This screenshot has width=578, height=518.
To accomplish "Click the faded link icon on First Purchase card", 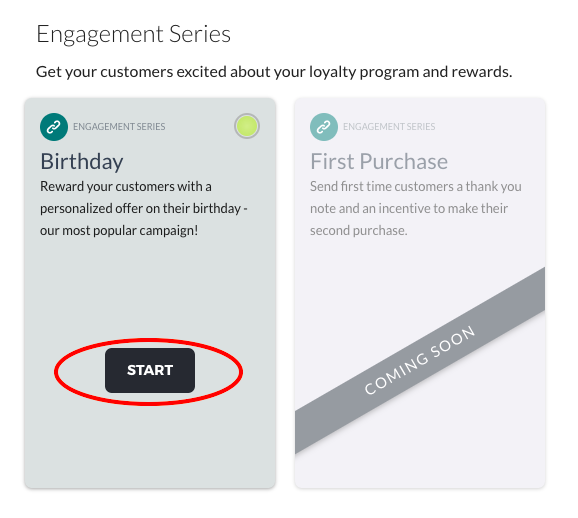I will (x=324, y=127).
